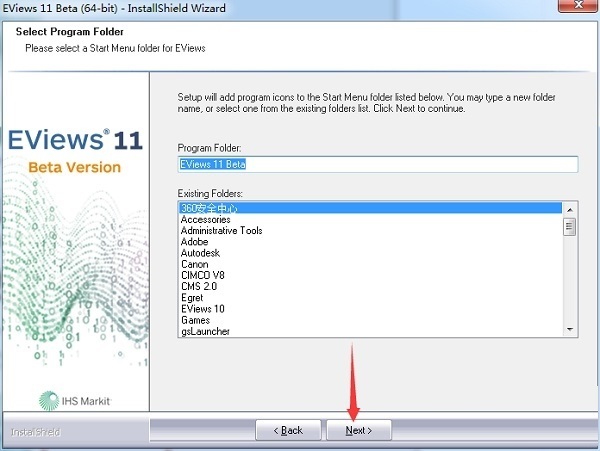Select Accessories in Existing Folders

pyautogui.click(x=370, y=219)
